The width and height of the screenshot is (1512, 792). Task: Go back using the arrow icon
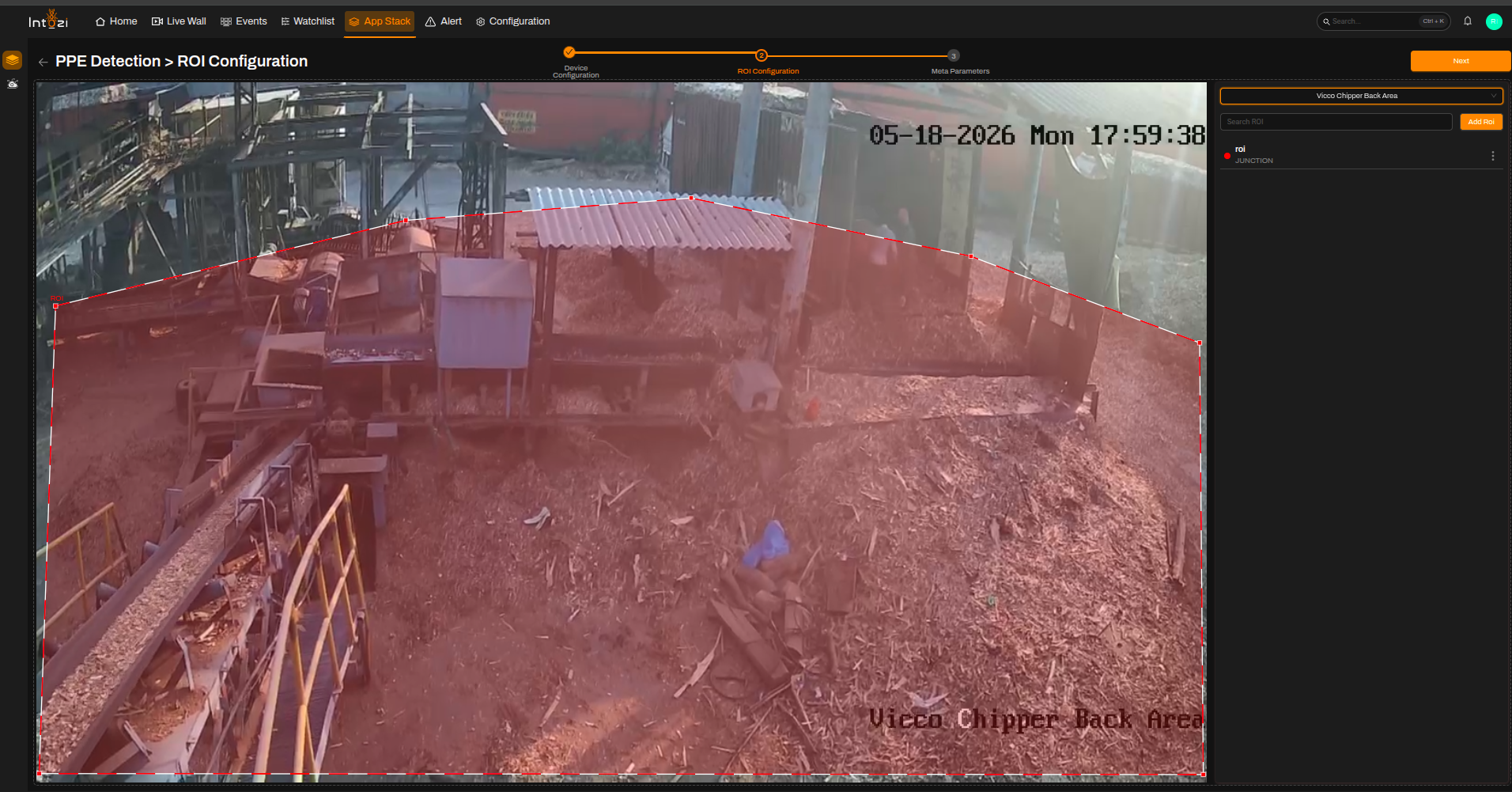click(x=43, y=62)
